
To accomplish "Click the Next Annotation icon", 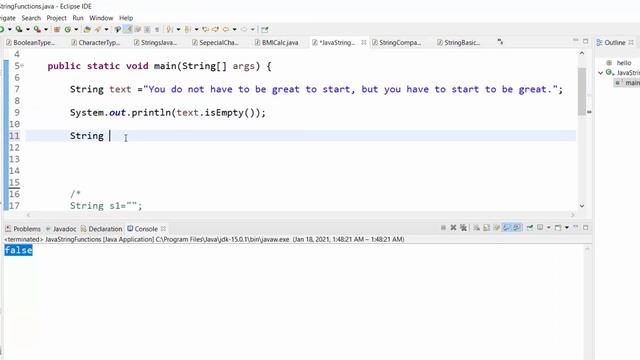I will [x=169, y=29].
